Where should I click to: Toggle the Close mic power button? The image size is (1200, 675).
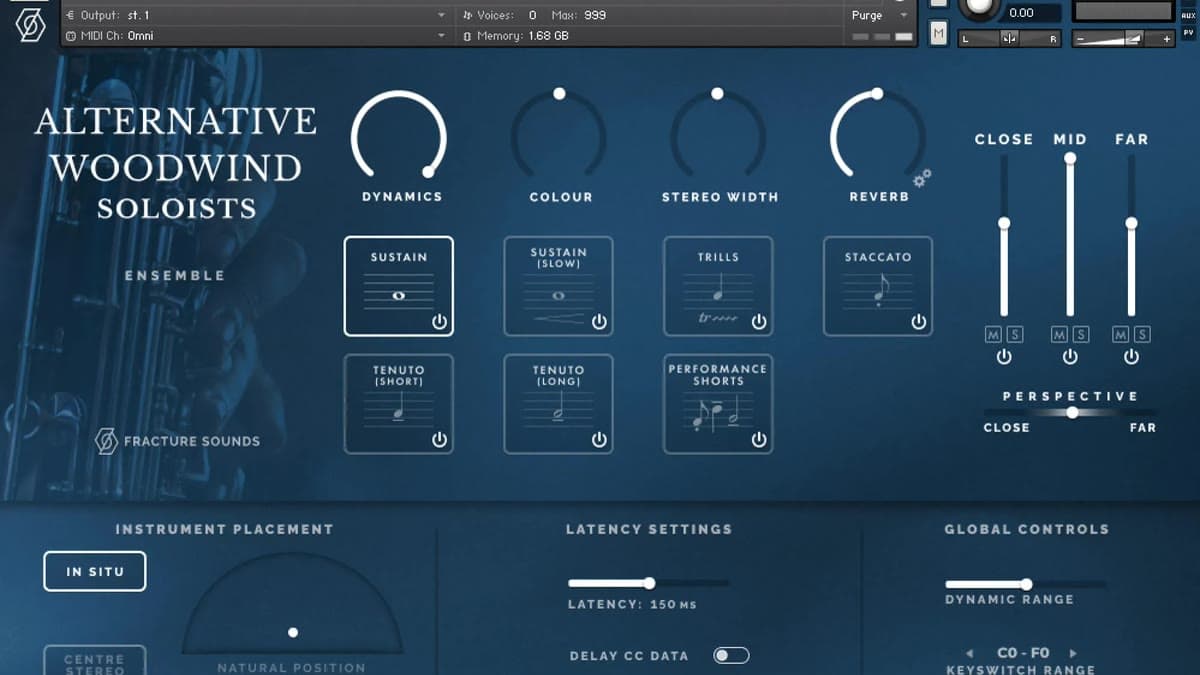[x=1004, y=357]
